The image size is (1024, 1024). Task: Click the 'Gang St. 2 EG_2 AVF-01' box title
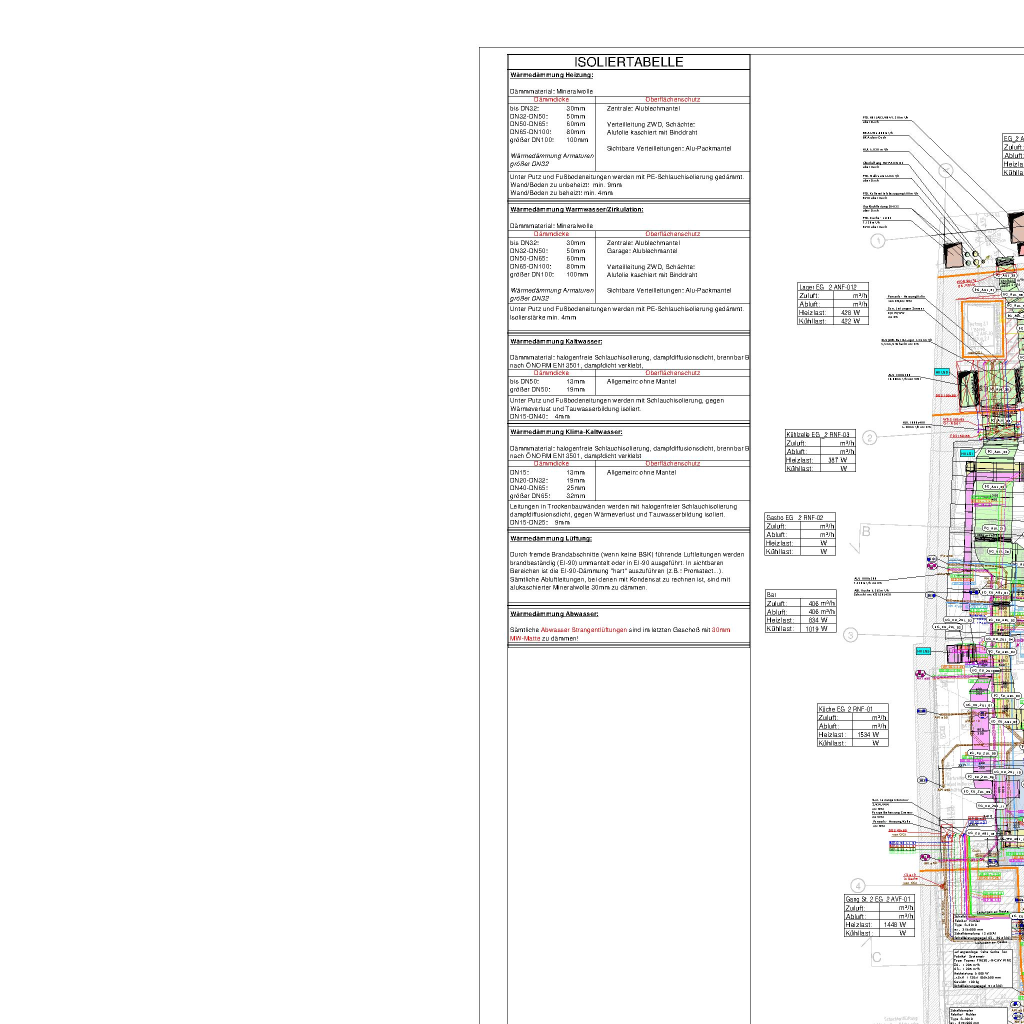878,899
